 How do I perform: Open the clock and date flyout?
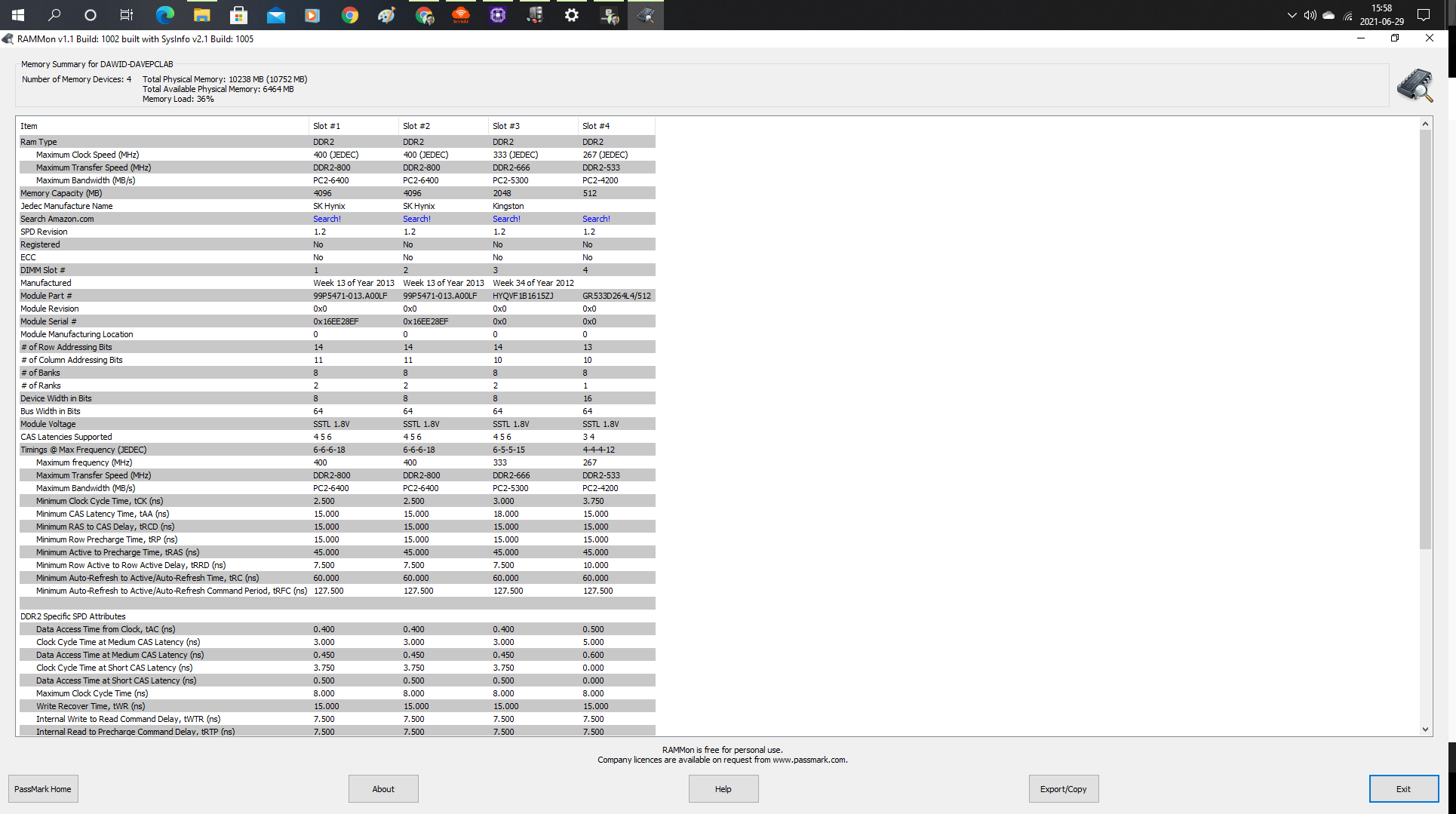coord(1381,15)
